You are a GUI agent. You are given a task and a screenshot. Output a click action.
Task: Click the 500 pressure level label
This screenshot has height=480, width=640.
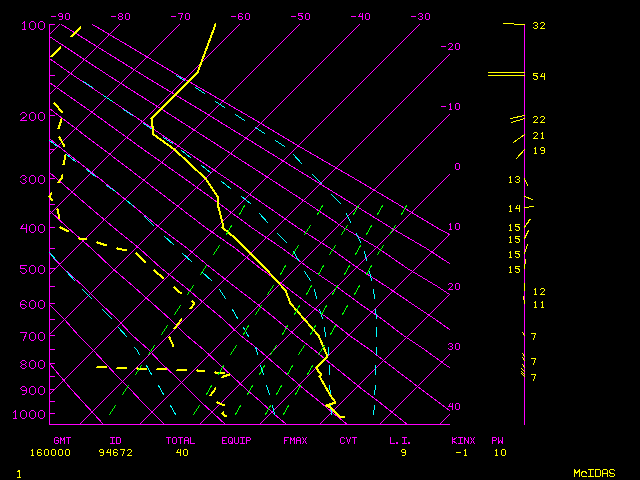click(x=32, y=269)
